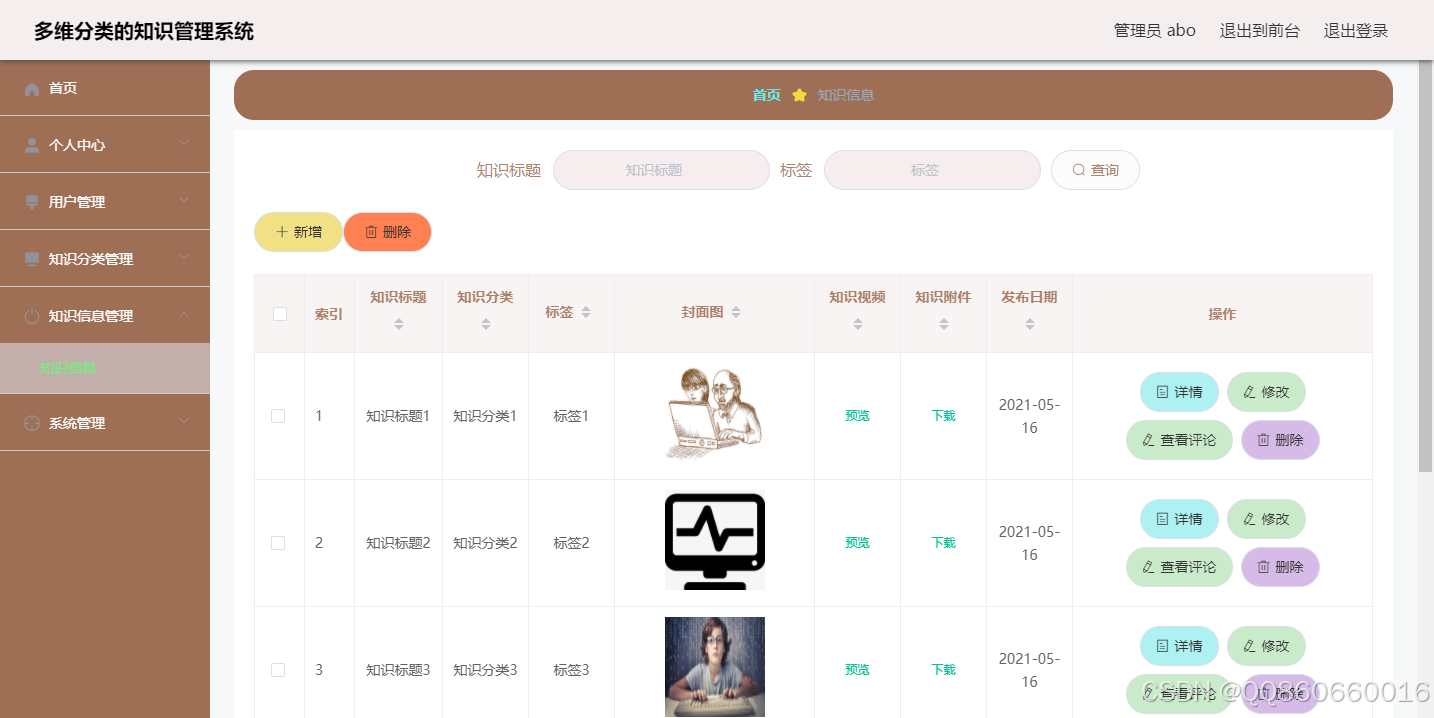Click the monitor icon beside 知识分类管理
The image size is (1434, 718).
pos(32,259)
